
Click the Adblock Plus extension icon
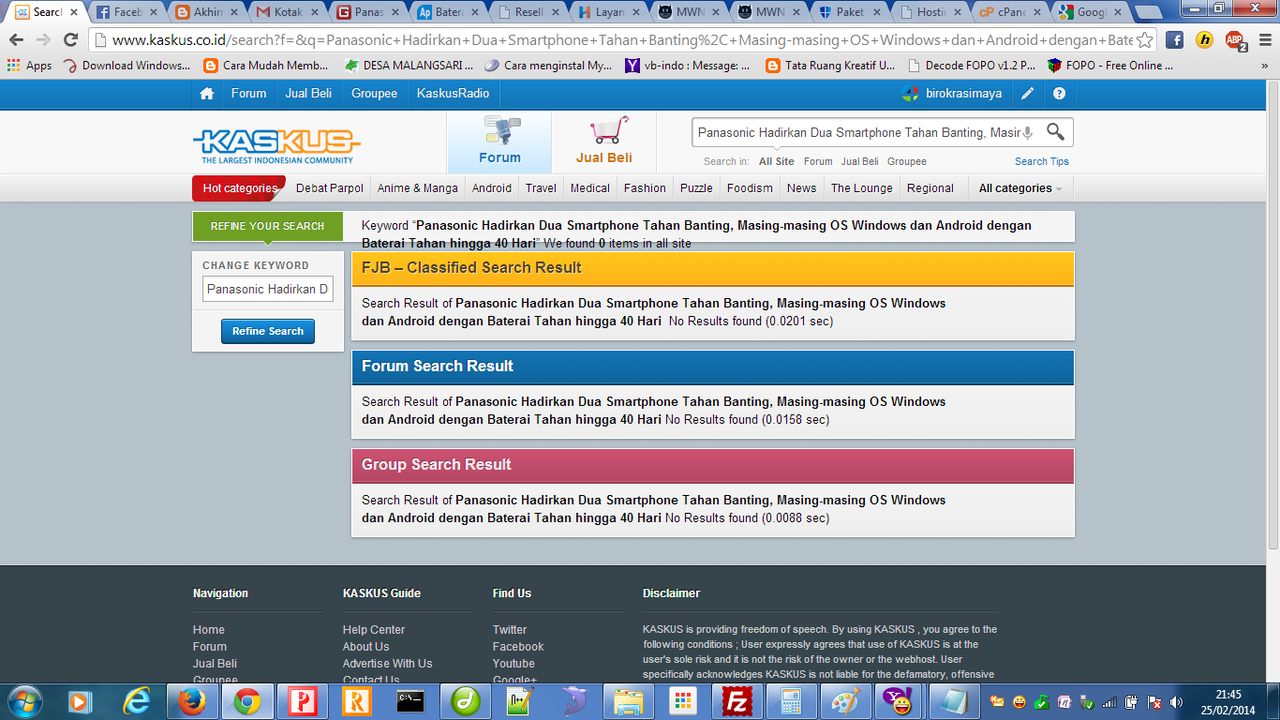coord(1234,41)
